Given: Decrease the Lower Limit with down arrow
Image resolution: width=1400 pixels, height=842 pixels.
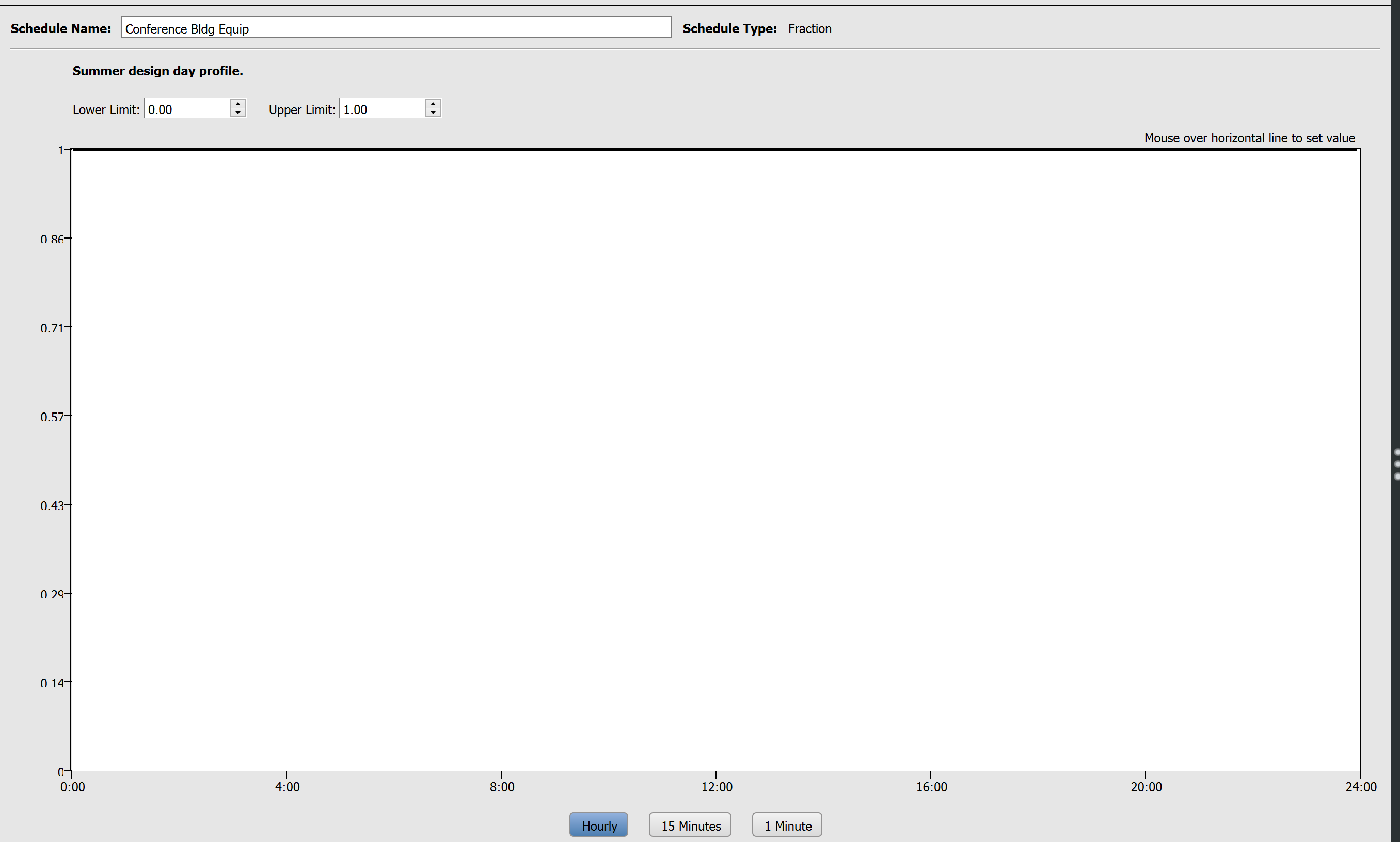Looking at the screenshot, I should click(238, 114).
